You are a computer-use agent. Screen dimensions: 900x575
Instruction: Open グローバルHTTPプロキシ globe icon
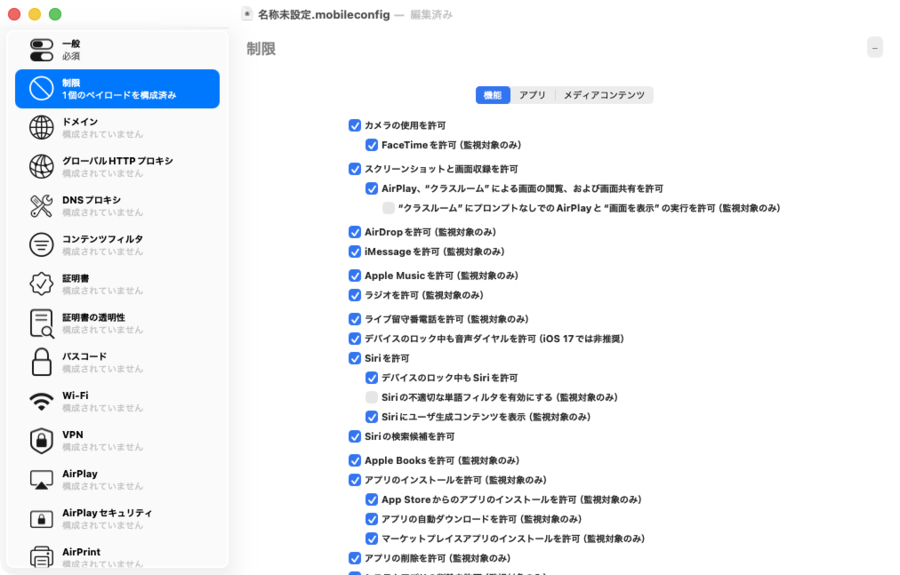41,167
